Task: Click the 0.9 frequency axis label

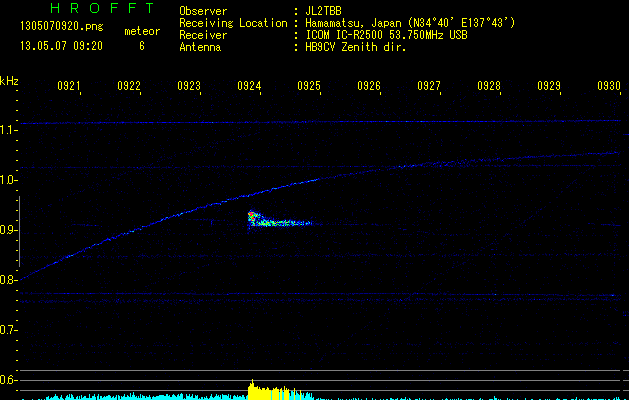Action: (9, 230)
